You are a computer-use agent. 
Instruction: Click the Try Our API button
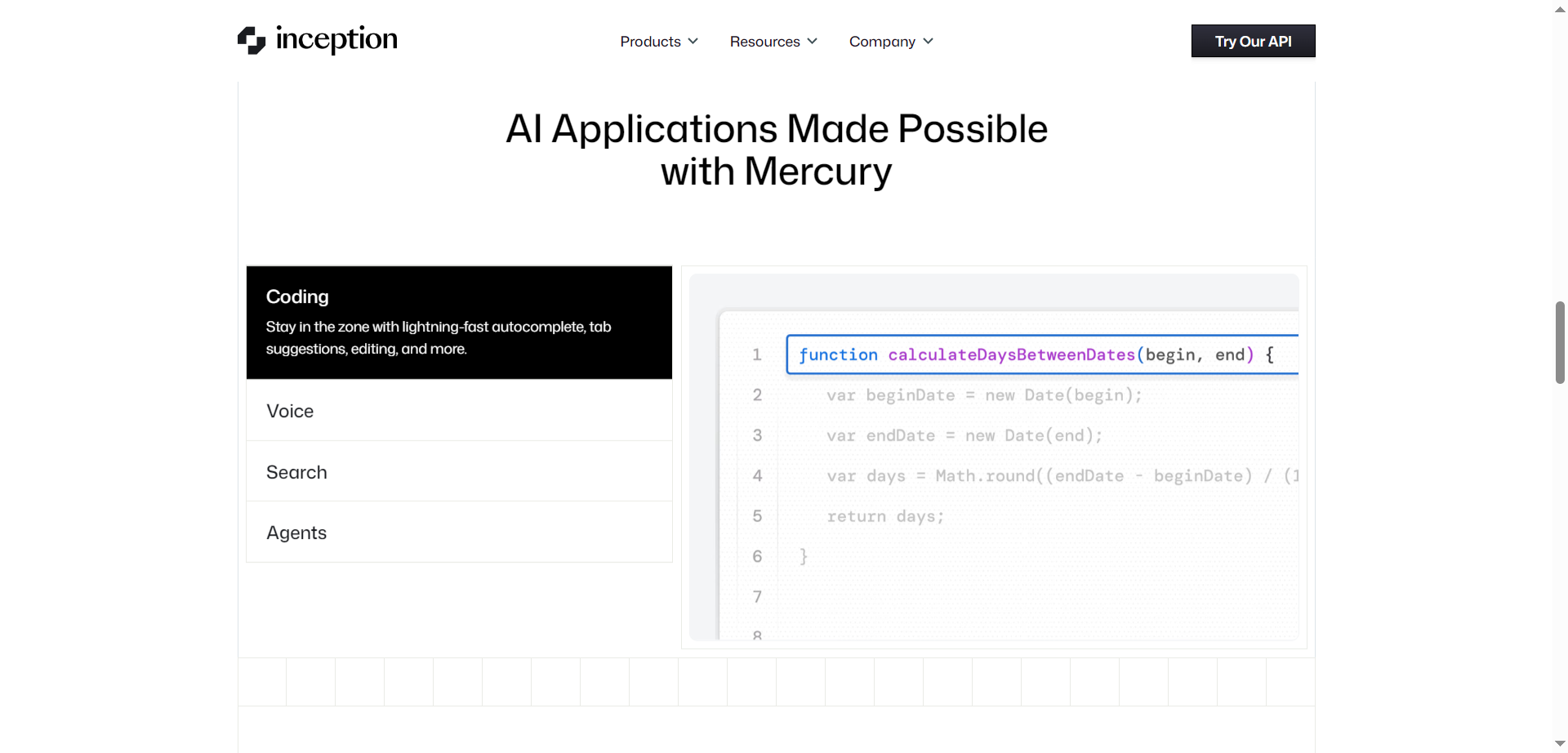(1253, 41)
